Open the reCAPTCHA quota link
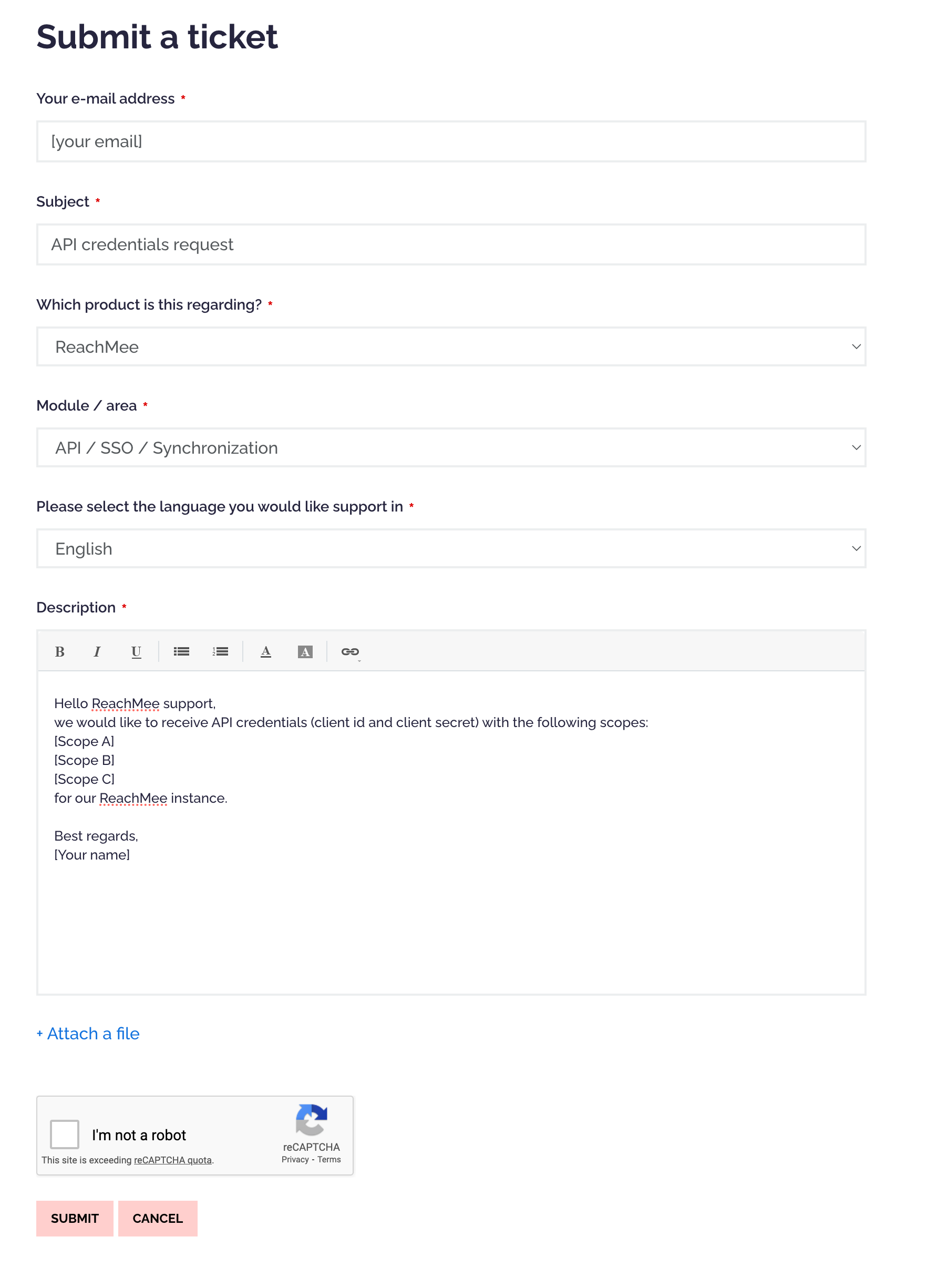 tap(172, 1160)
